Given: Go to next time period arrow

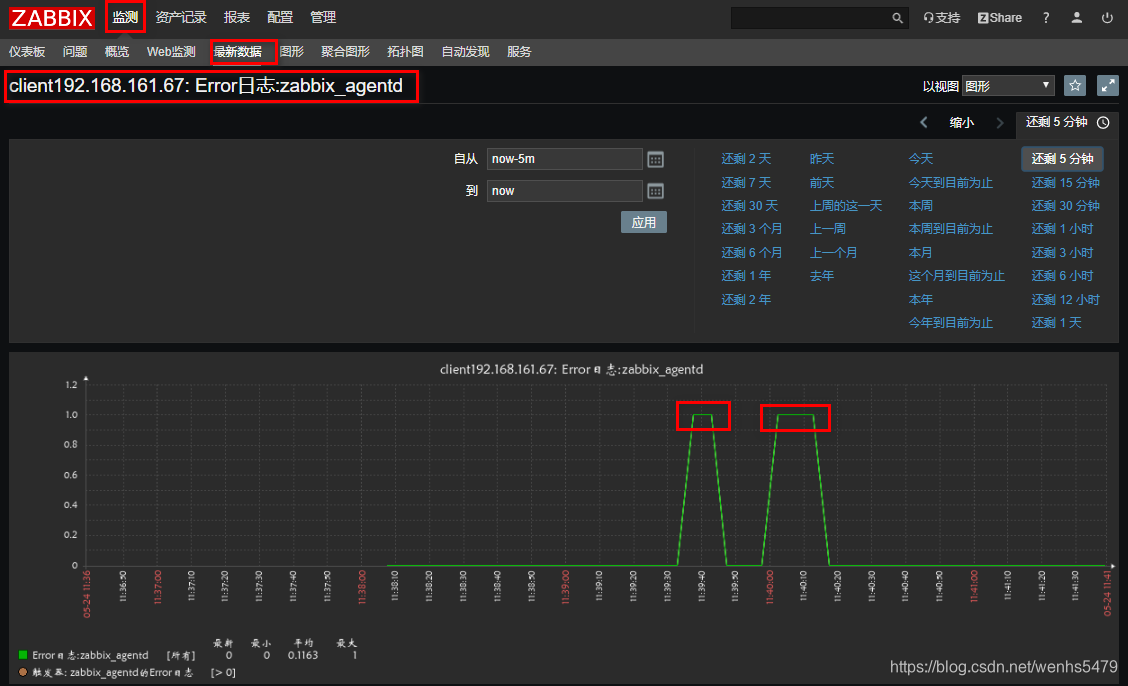Looking at the screenshot, I should pos(999,122).
